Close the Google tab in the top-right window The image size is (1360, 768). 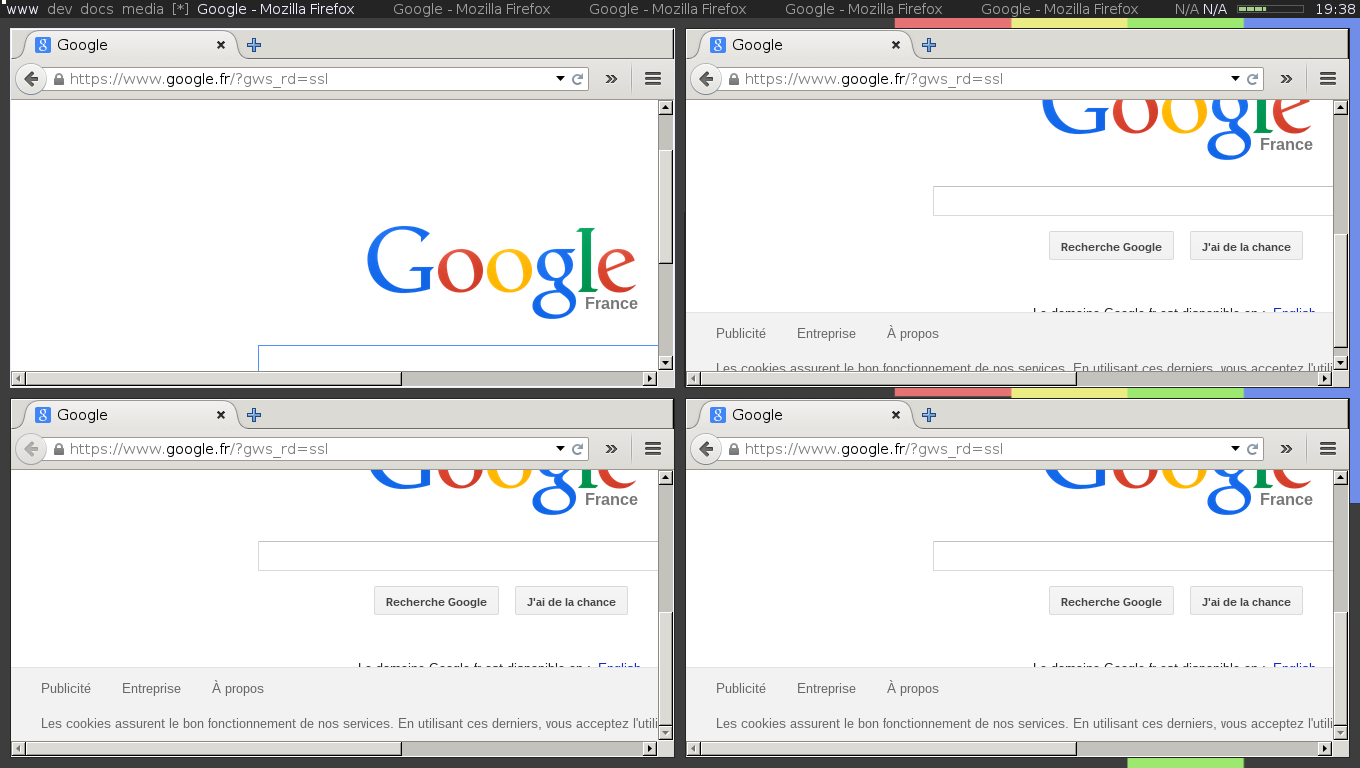(x=896, y=45)
